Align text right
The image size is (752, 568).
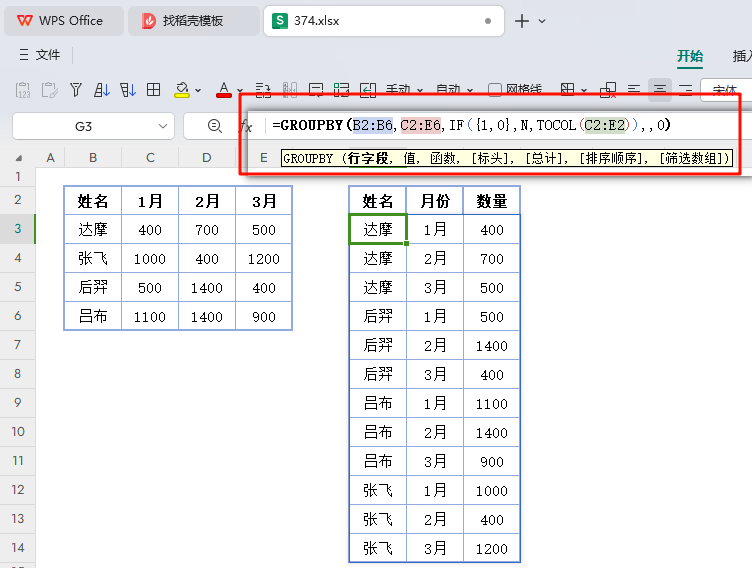pos(686,90)
